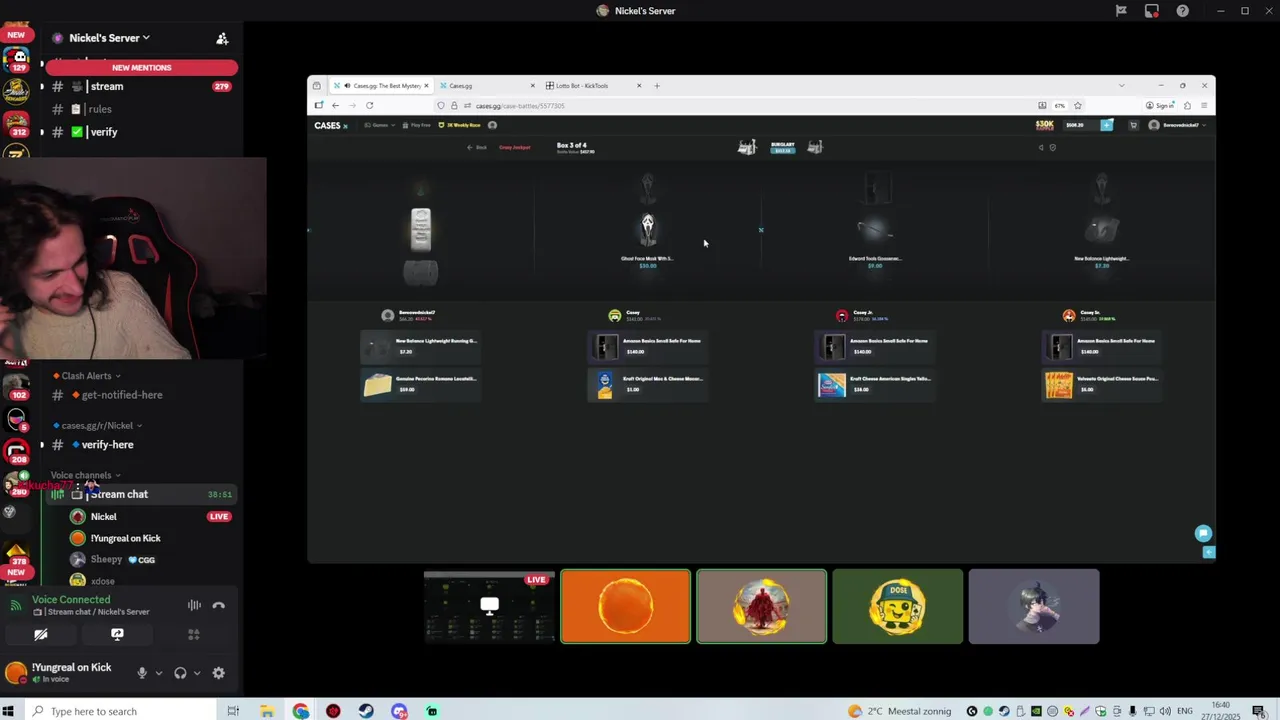The image size is (1280, 720).
Task: Click taskbar search box
Action: [118, 711]
